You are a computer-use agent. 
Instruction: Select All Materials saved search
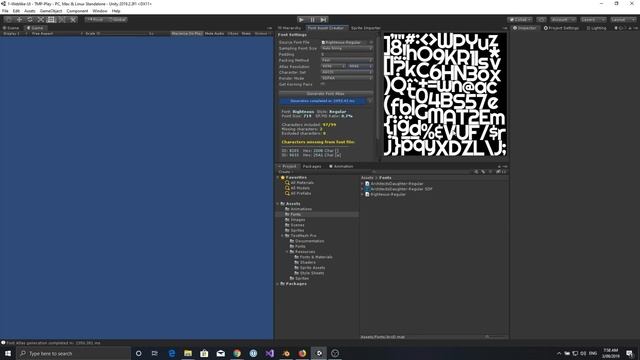coord(299,183)
